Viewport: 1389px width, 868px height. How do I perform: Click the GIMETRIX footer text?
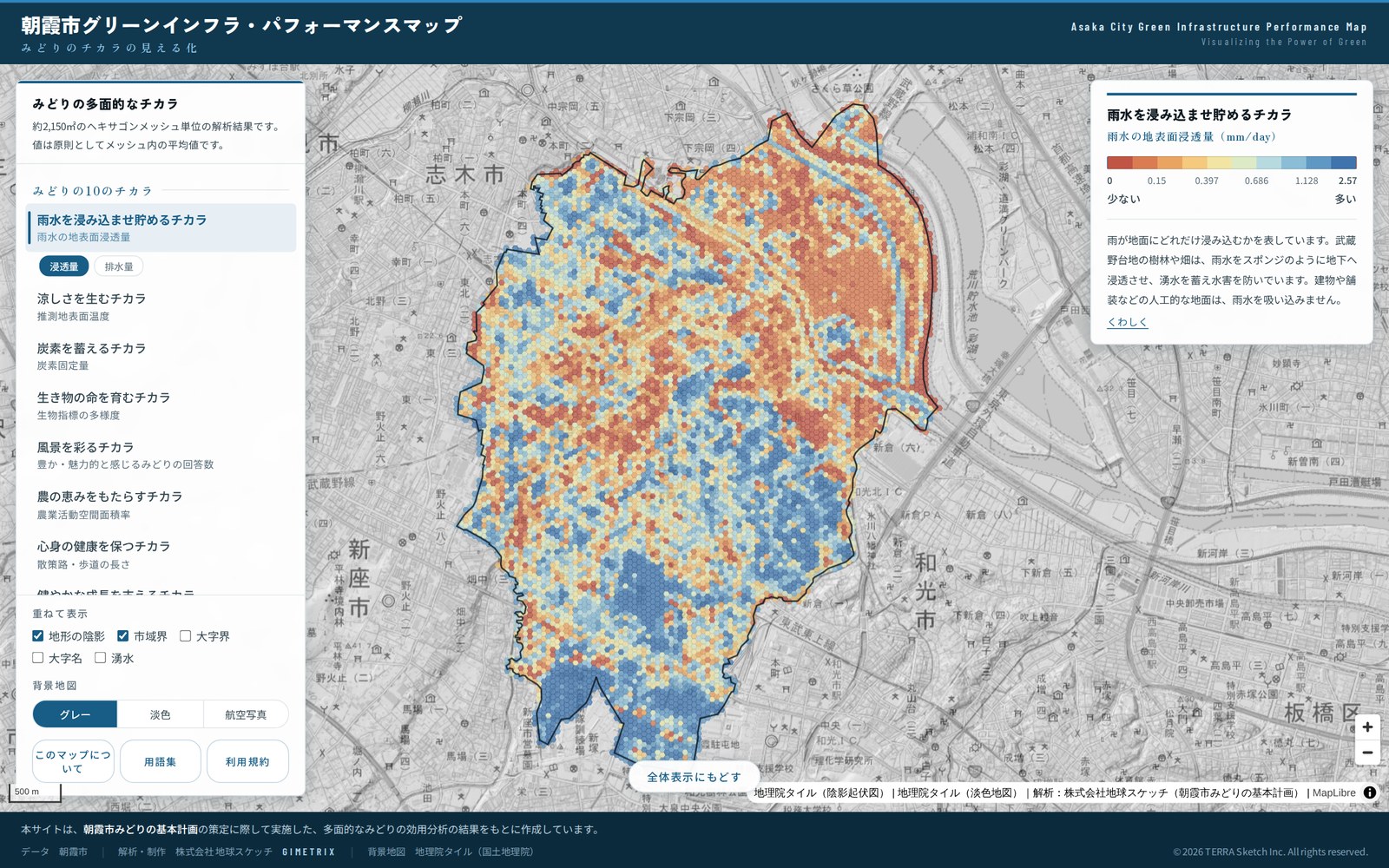coord(309,852)
